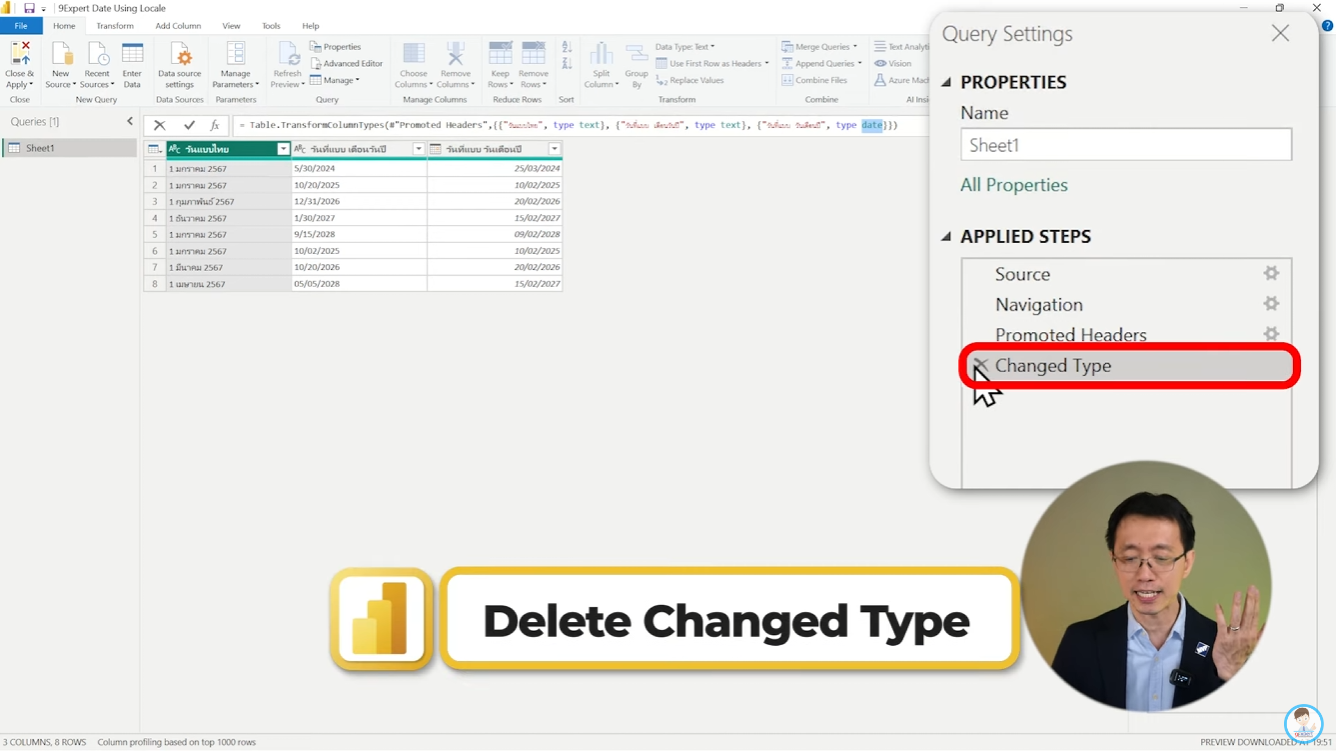Collapse the APPLIED STEPS section
Viewport: 1336px width, 751px height.
(x=945, y=236)
